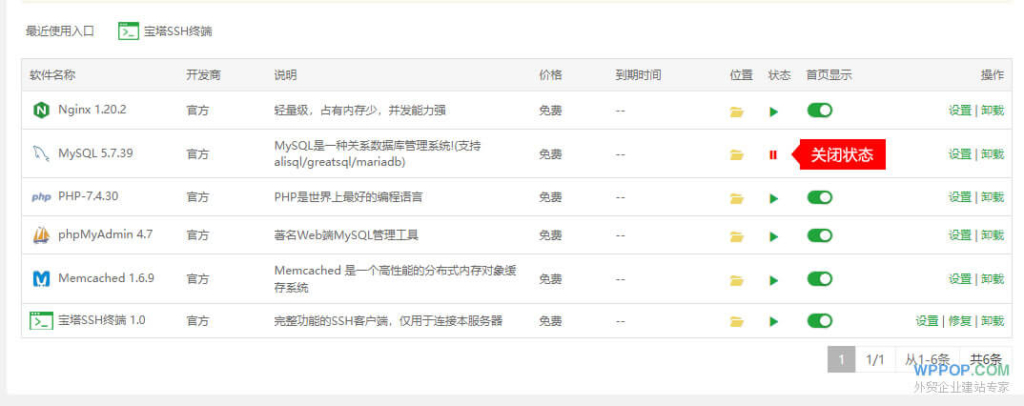Click the 从1-6条 pagination range text

coord(927,360)
